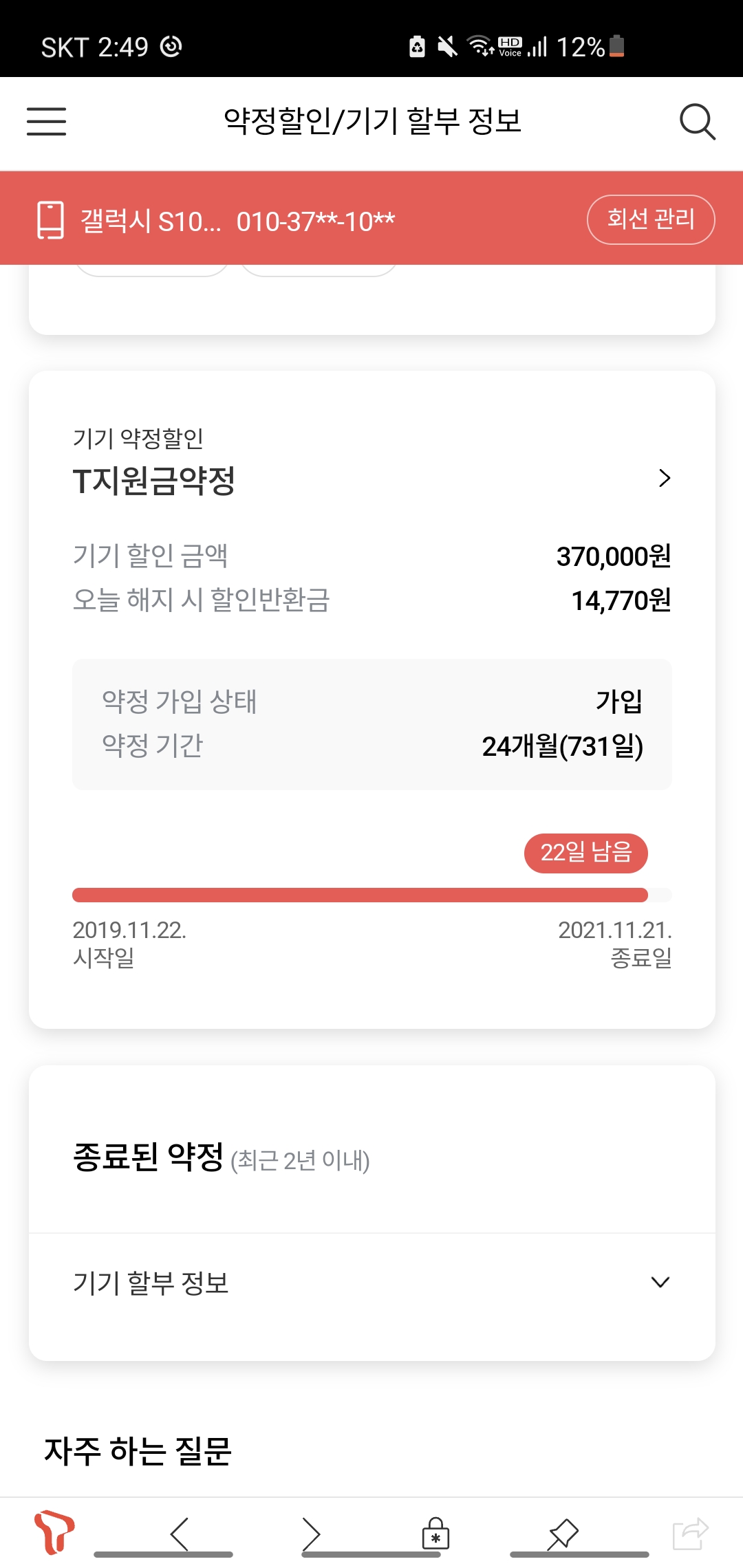The width and height of the screenshot is (743, 1568).
Task: Tap the lock icon in bottom bar
Action: coord(435,1534)
